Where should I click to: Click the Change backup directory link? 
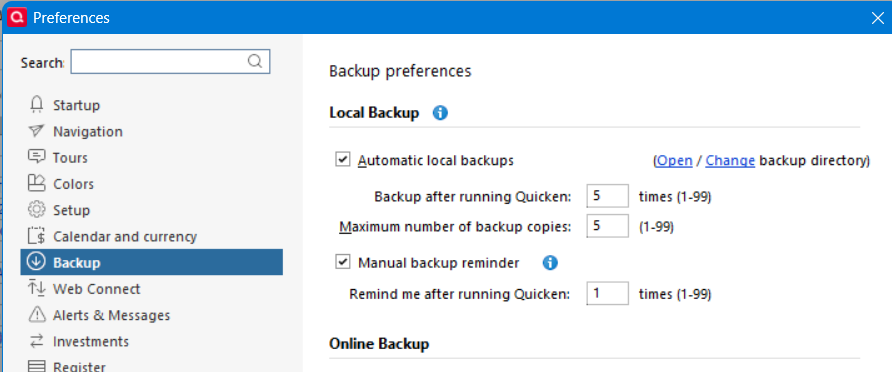[730, 160]
